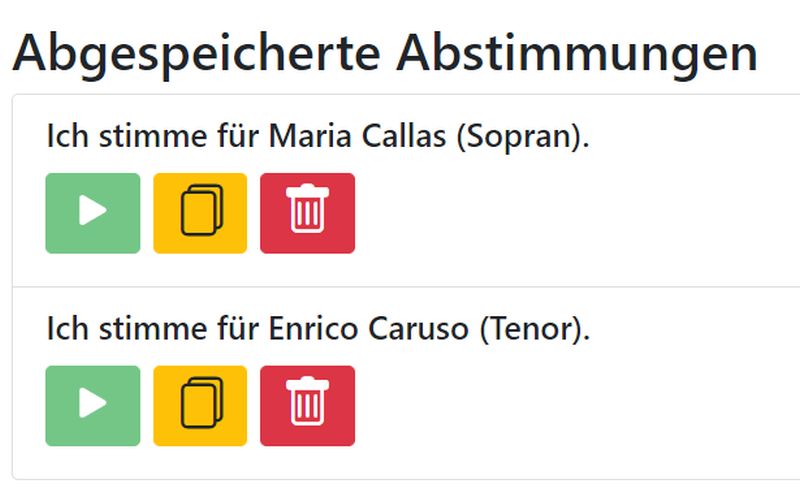Select the "(Sopran)" voice label
The image size is (800, 493).
coord(521,136)
